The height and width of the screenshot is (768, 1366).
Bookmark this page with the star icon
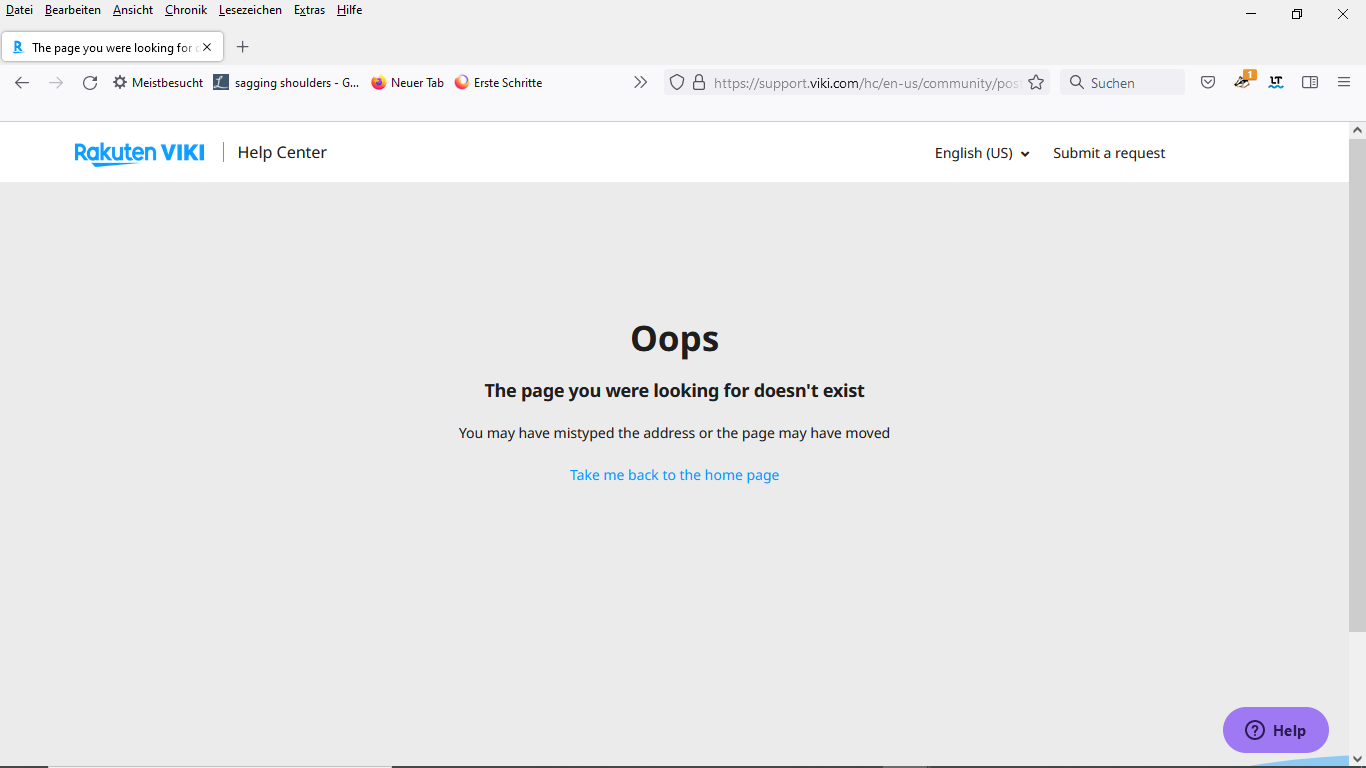click(1036, 83)
